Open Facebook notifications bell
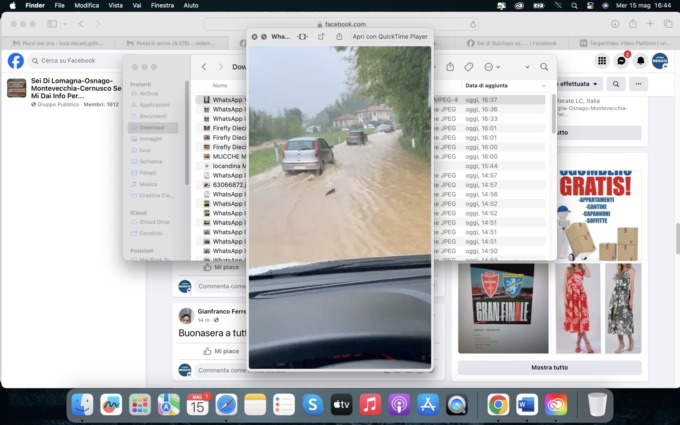Screen dimensions: 680x425 click(x=640, y=61)
